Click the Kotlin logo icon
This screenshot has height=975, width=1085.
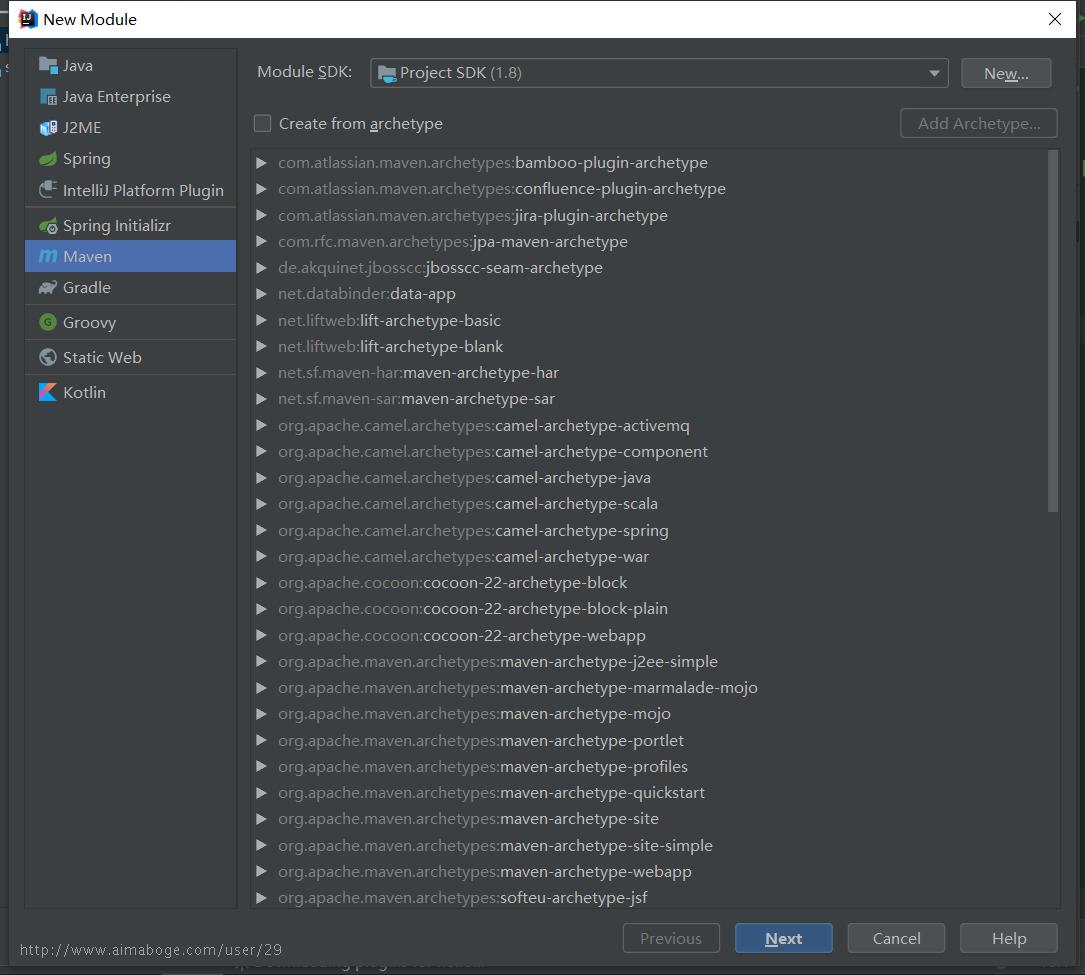click(48, 392)
